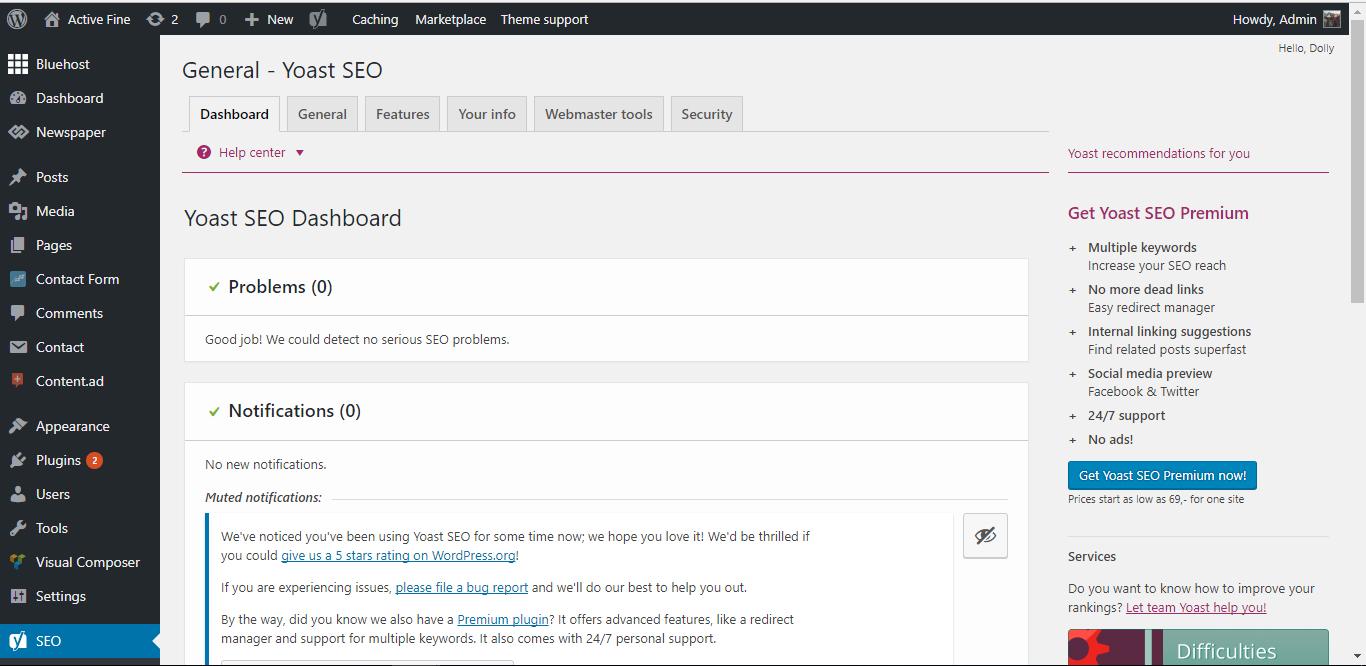Click the Social media preview text
1366x666 pixels.
point(1150,373)
